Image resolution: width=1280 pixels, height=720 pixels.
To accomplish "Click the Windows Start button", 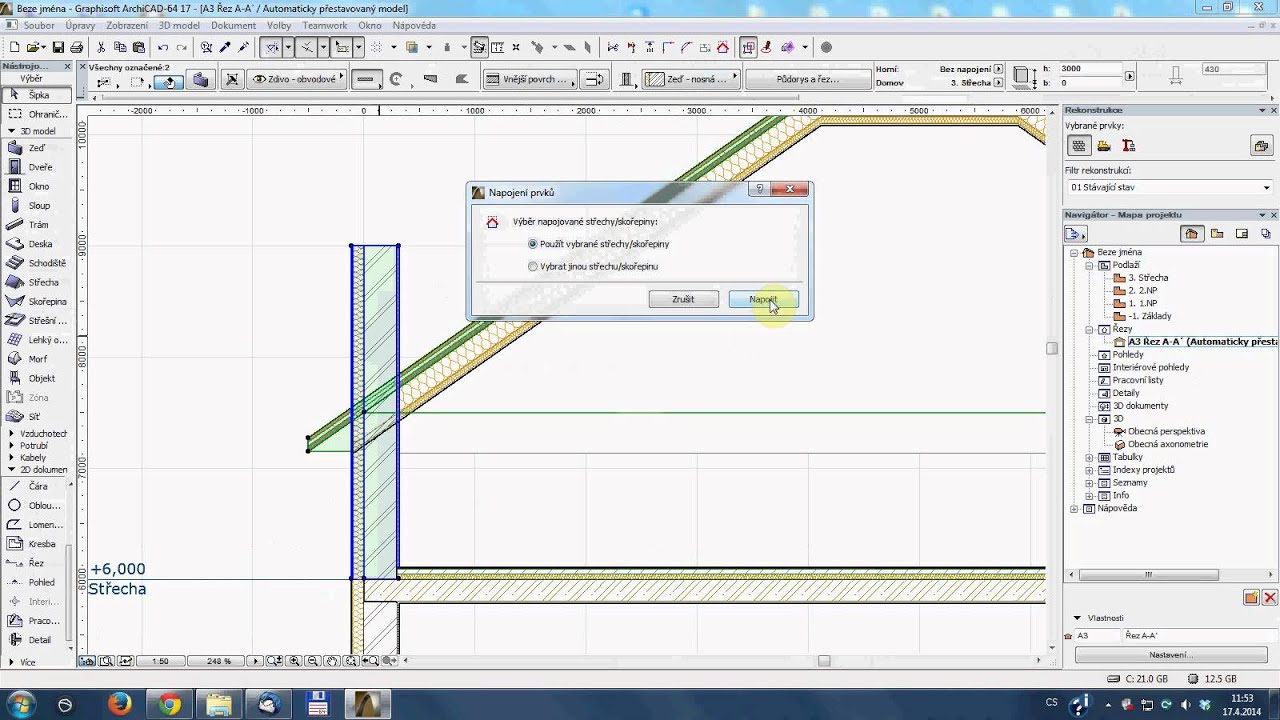I will click(x=20, y=704).
